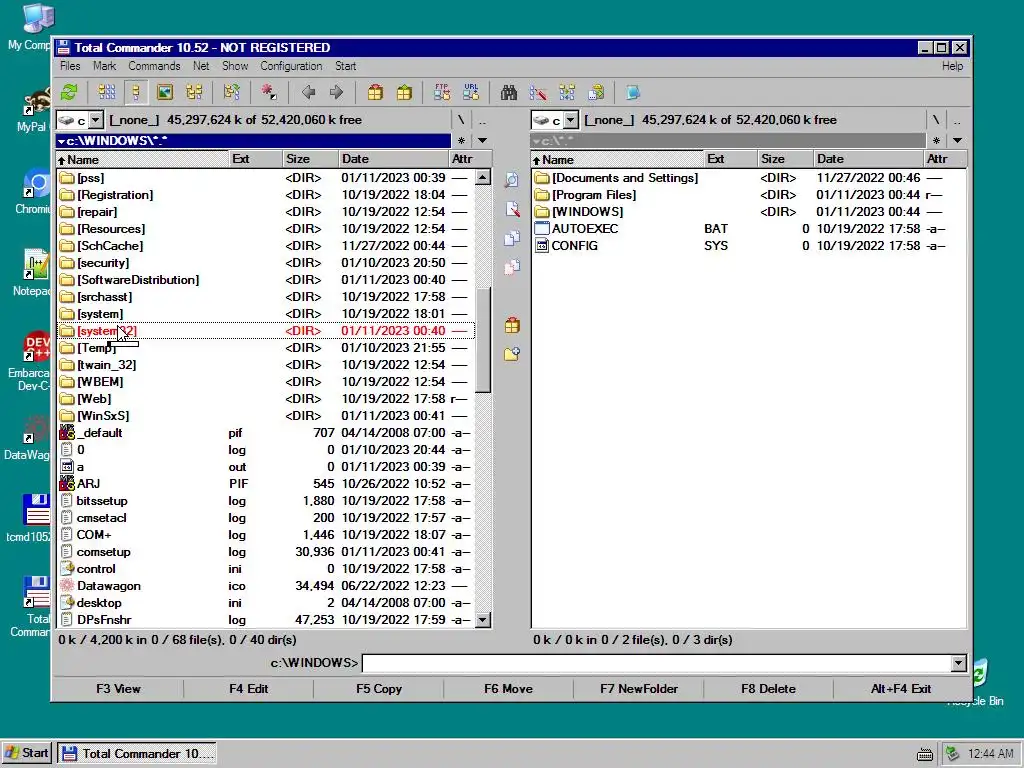Click the Windows Start button

coord(27,753)
